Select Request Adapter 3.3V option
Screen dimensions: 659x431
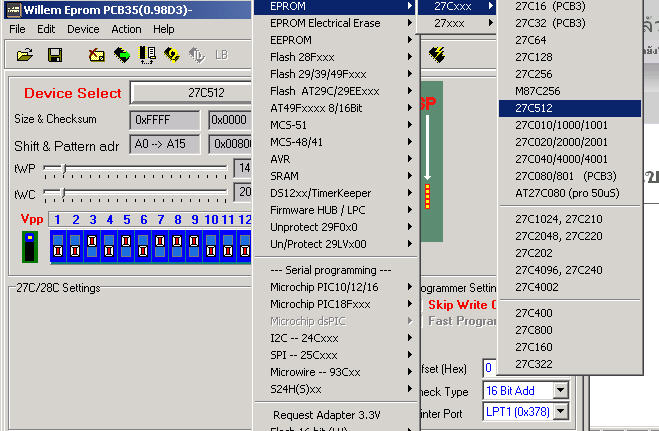click(x=337, y=415)
